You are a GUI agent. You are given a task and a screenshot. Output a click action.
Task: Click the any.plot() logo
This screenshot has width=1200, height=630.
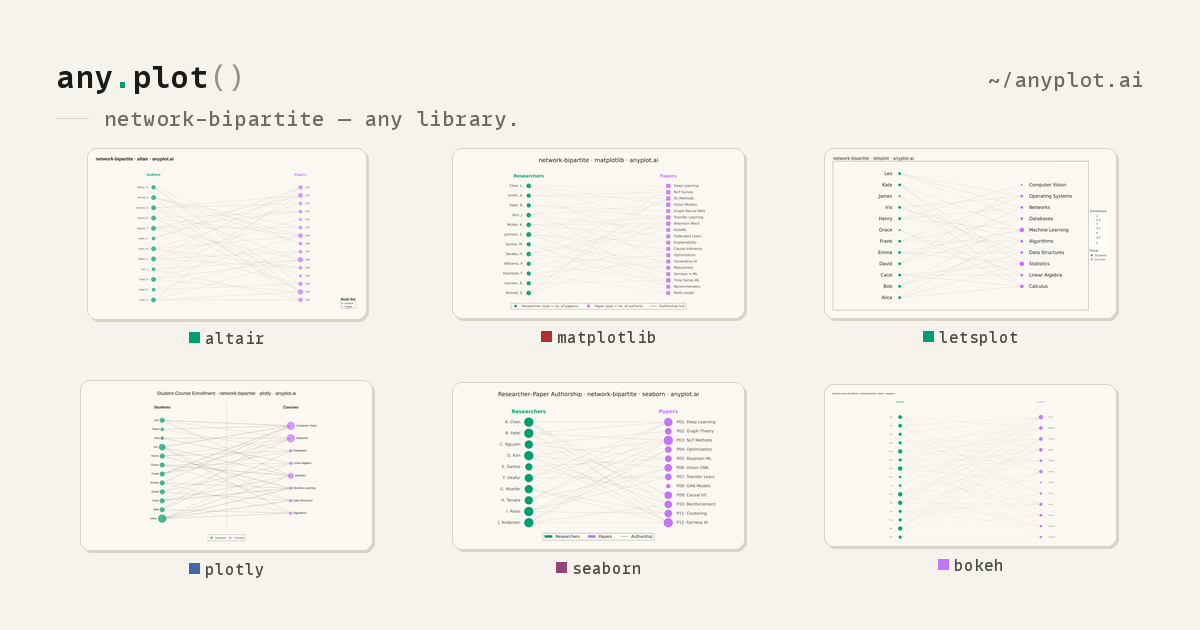coord(150,78)
